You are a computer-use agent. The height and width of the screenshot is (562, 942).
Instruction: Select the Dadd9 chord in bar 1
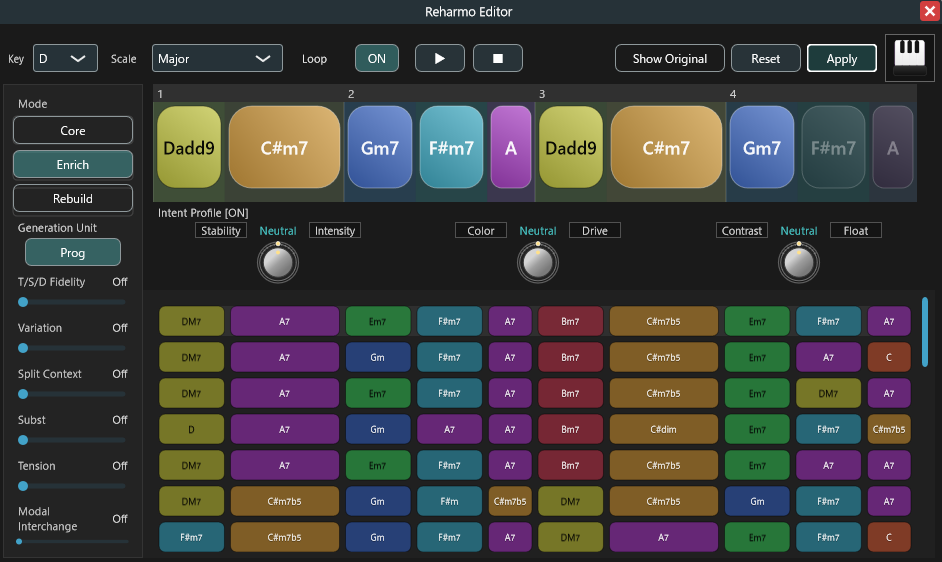189,148
